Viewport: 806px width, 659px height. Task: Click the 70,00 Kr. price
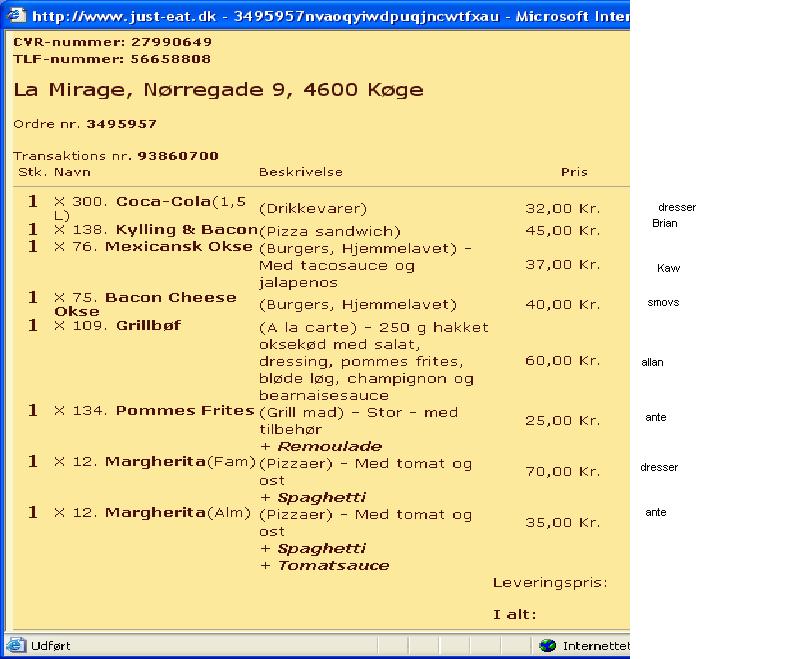coord(563,472)
